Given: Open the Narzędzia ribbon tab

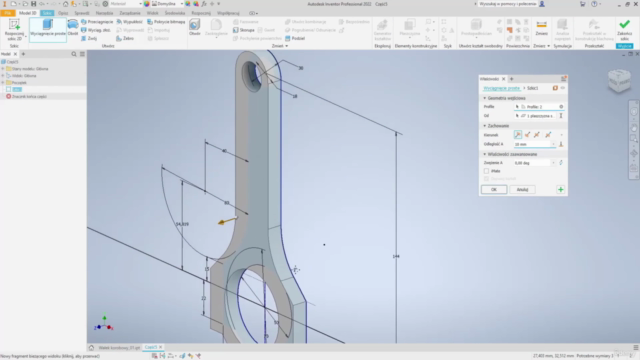Looking at the screenshot, I should coord(104,13).
